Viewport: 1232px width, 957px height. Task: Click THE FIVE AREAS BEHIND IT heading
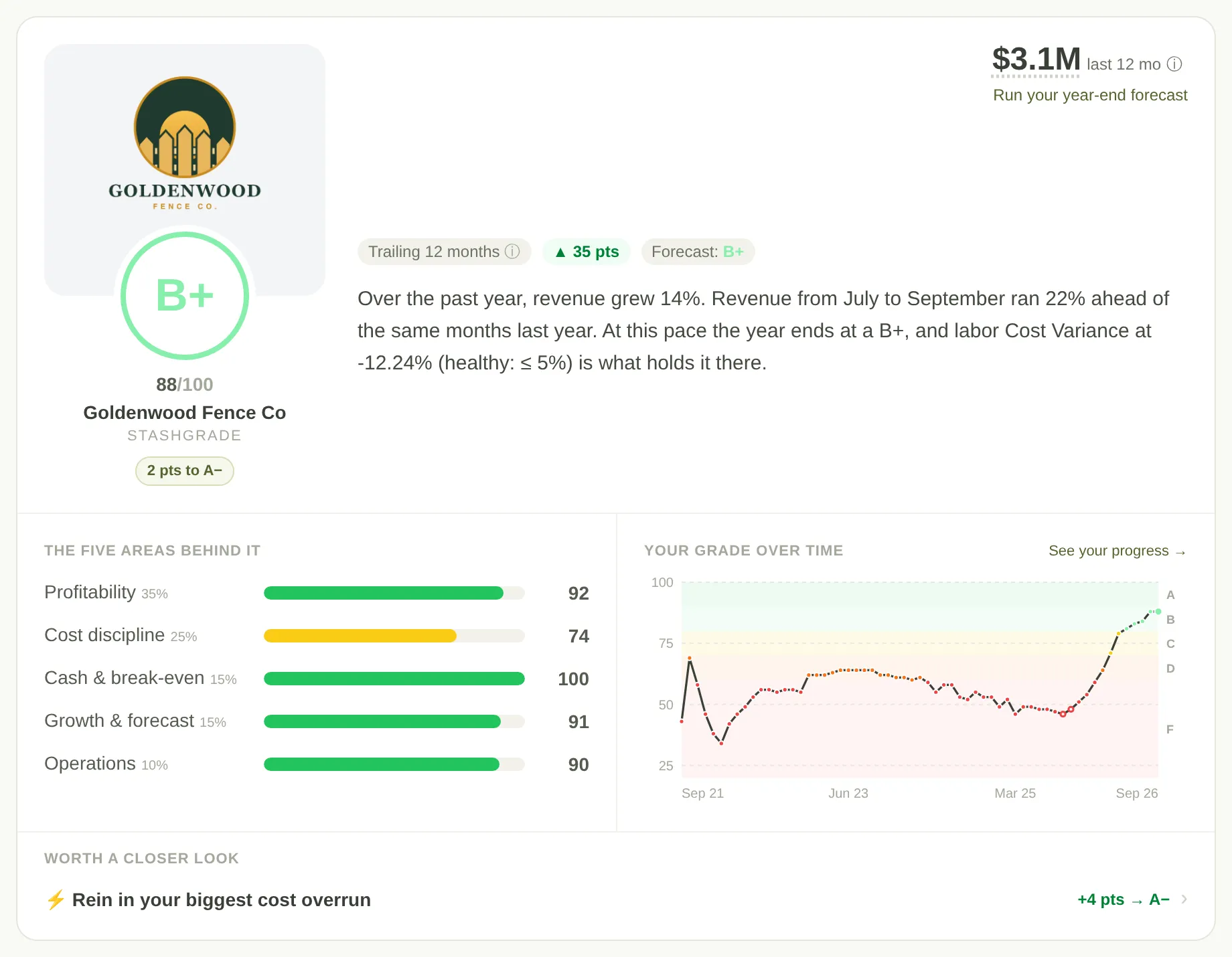(x=152, y=550)
